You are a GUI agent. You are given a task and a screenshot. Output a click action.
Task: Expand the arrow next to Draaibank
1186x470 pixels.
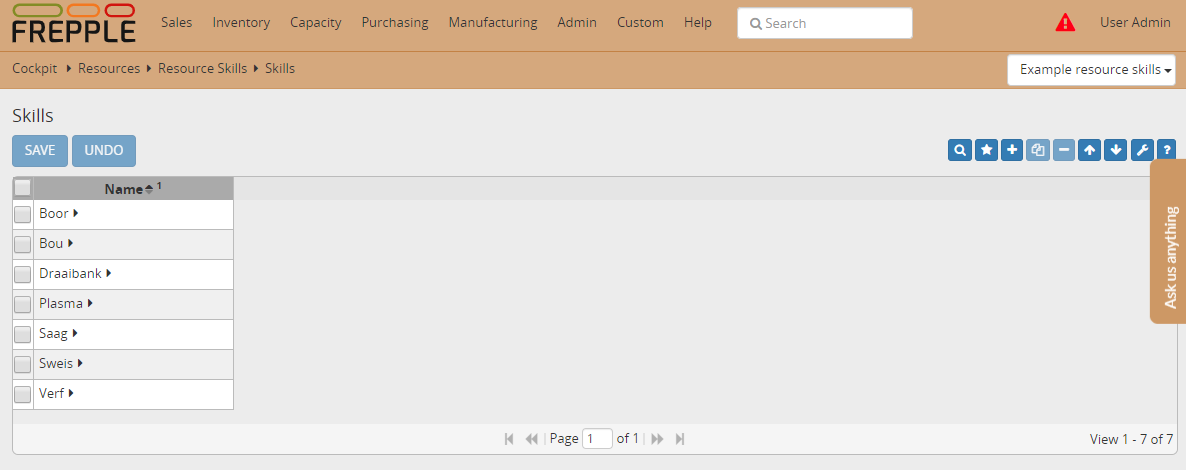tap(108, 273)
